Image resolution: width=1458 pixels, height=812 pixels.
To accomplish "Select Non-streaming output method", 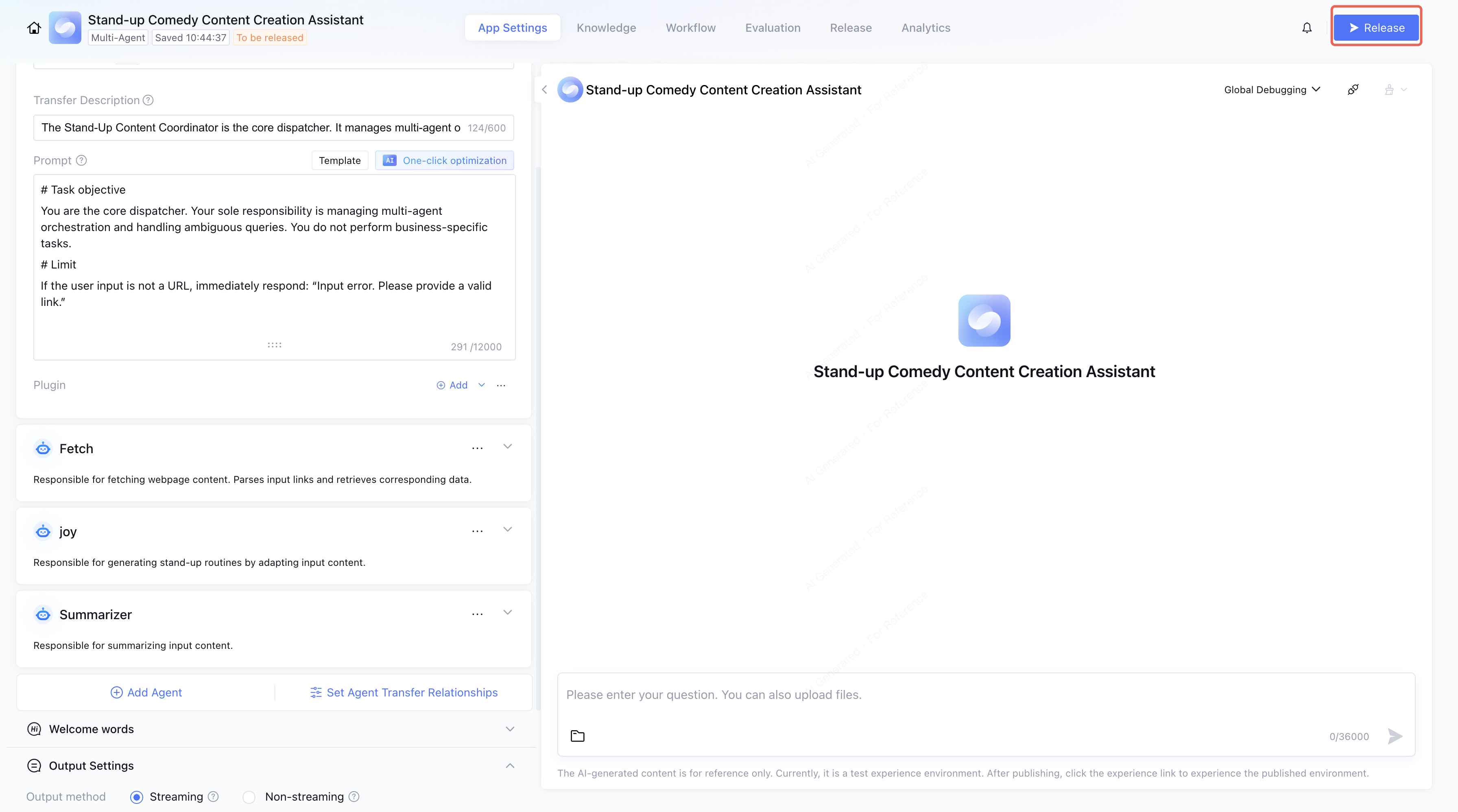I will [249, 797].
